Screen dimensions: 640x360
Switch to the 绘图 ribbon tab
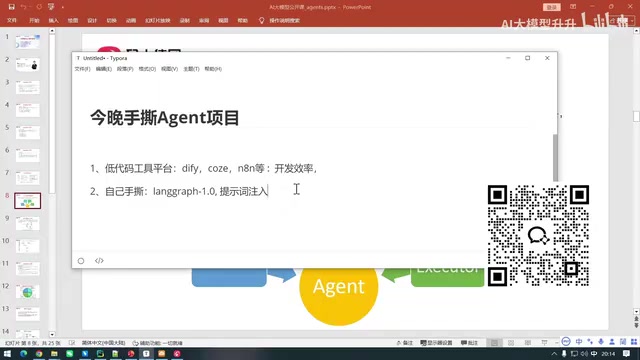pos(73,20)
